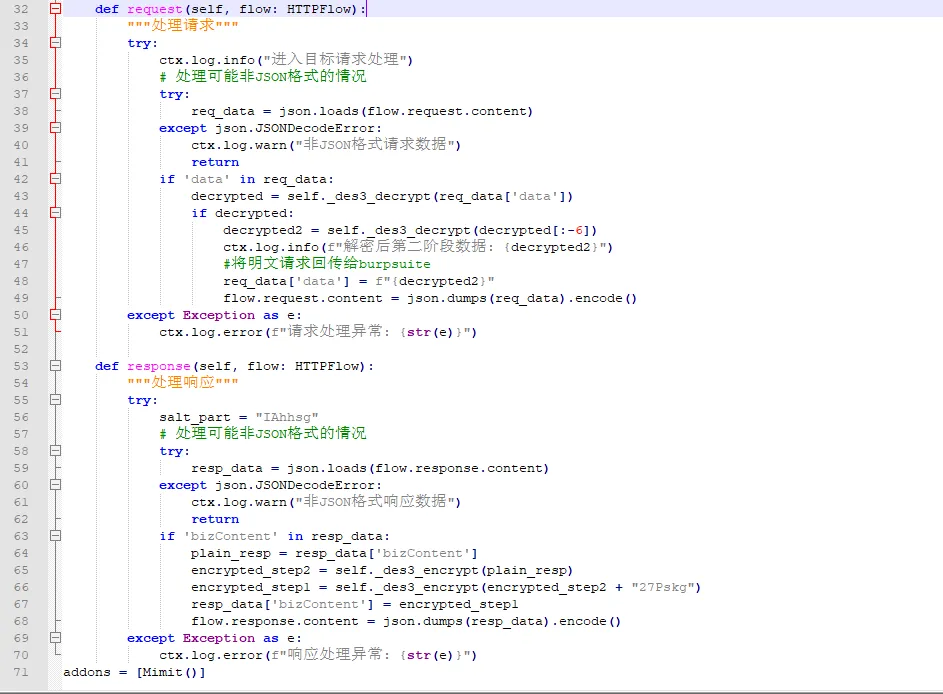Click line number 45 in the margin
The height and width of the screenshot is (694, 943).
pyautogui.click(x=21, y=230)
